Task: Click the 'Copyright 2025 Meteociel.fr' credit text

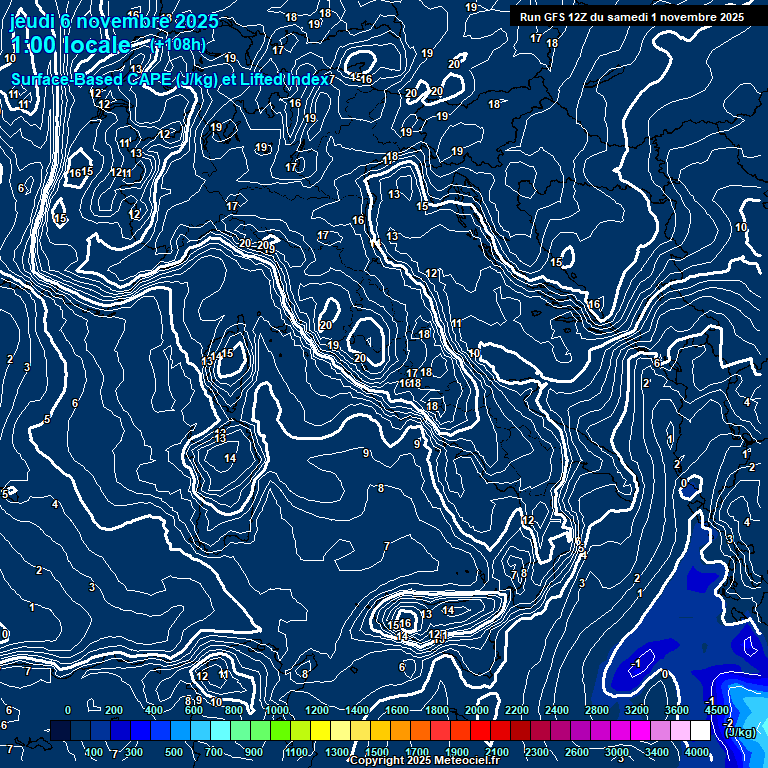Action: [425, 760]
